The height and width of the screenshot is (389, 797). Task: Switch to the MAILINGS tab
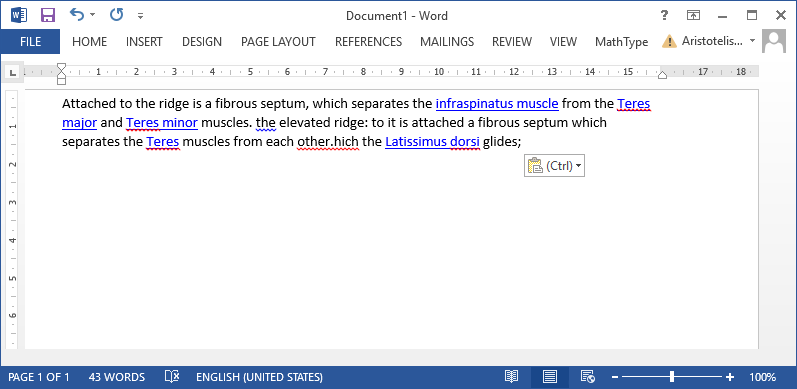tap(447, 42)
